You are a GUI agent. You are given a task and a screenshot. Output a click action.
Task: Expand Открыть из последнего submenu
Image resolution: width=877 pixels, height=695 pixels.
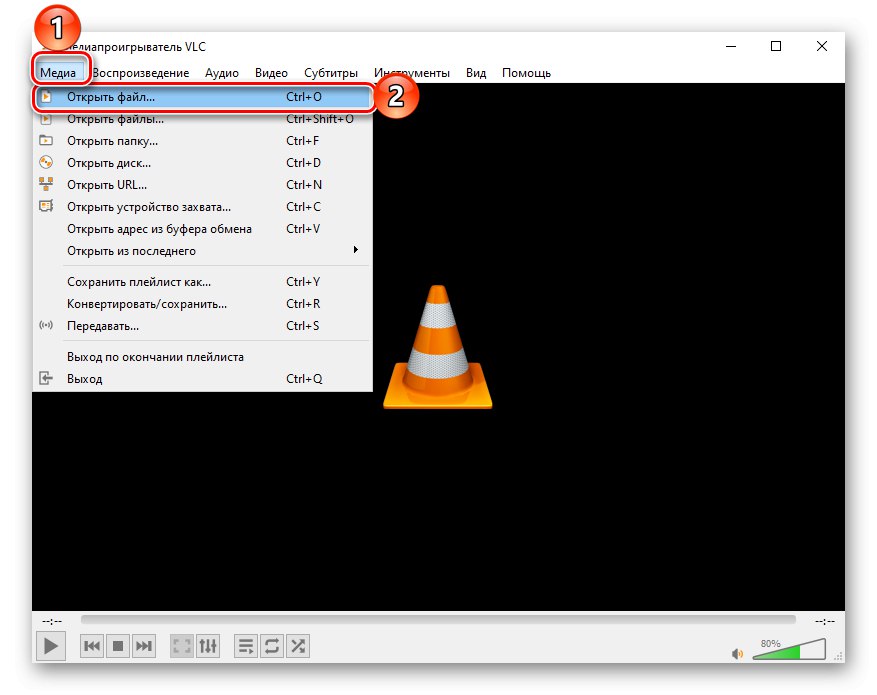[x=202, y=250]
